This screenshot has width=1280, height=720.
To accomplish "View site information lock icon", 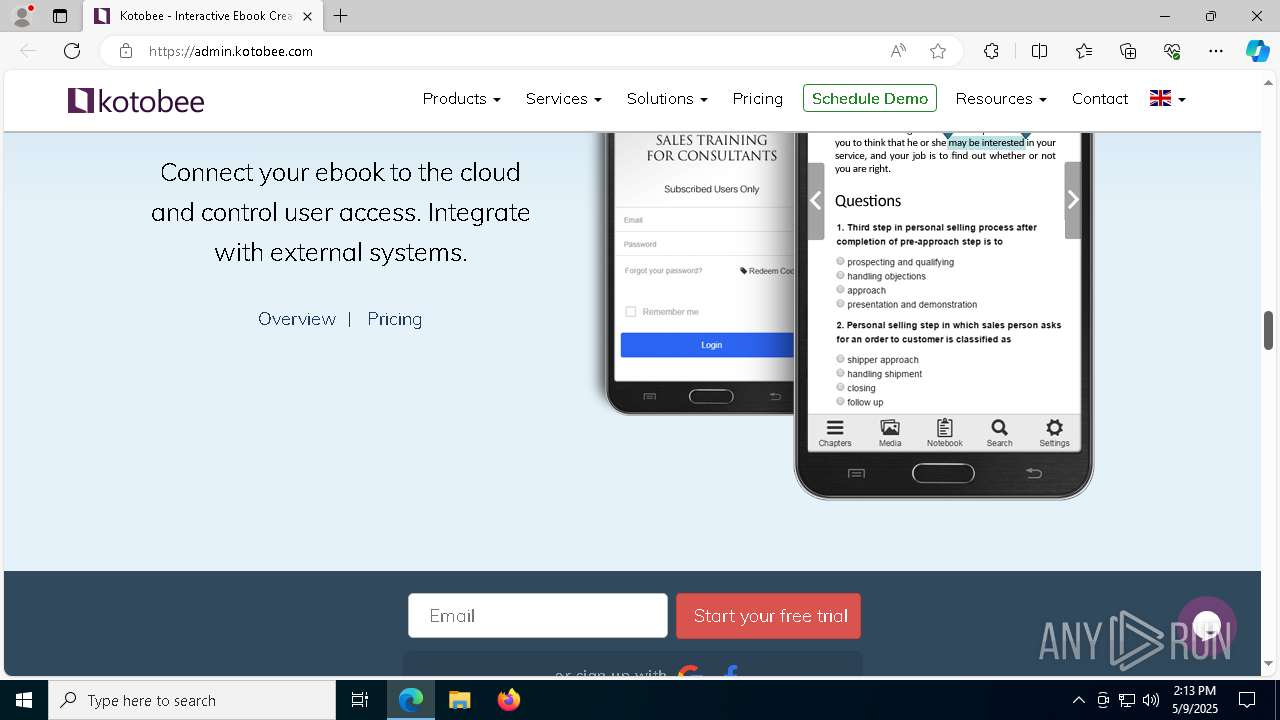I will coord(125,51).
